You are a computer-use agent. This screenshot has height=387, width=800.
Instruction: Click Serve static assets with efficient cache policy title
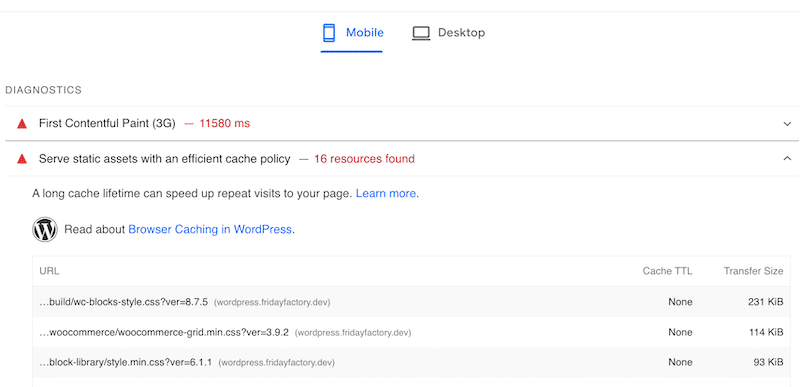click(x=164, y=159)
